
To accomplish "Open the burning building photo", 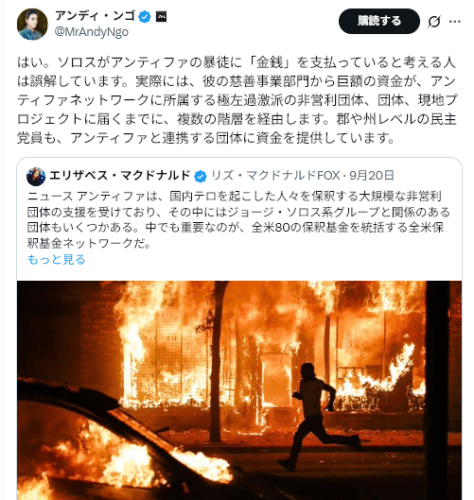I will pos(239,390).
